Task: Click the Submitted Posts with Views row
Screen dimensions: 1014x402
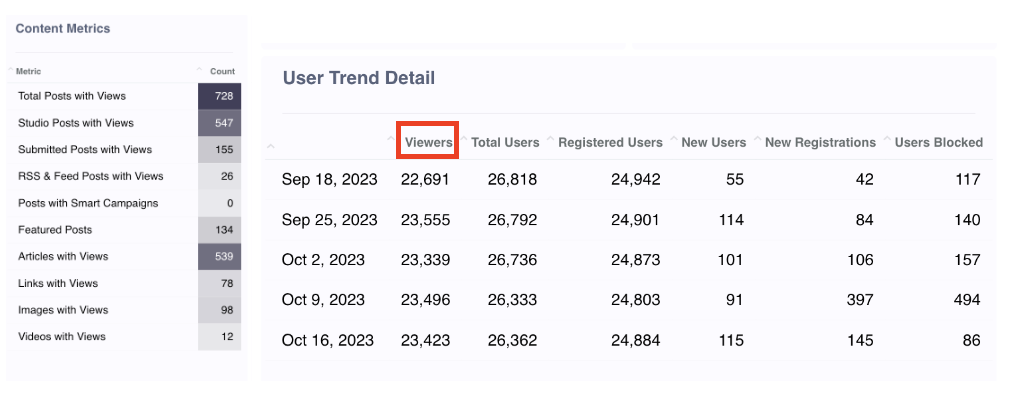Action: coord(124,149)
